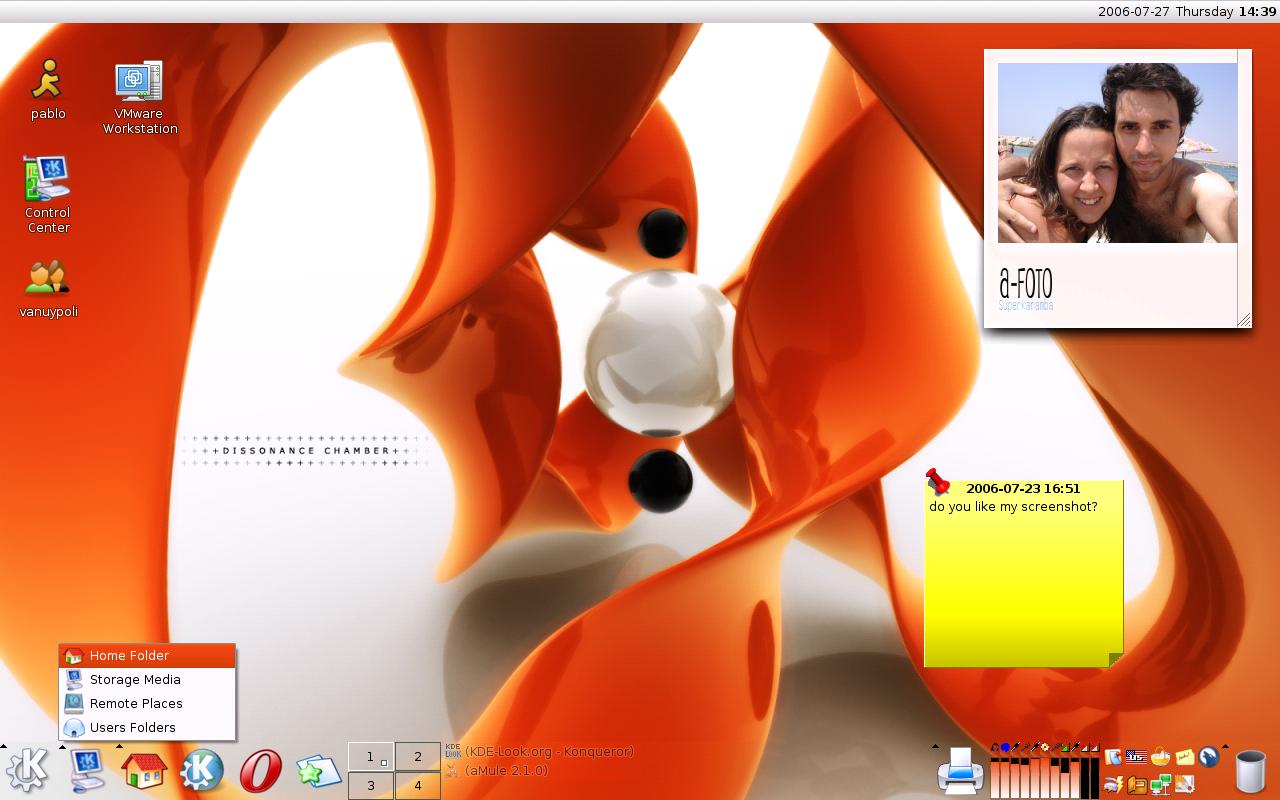
Task: Adjust the blue circle channel mixer slider
Action: (x=1005, y=777)
